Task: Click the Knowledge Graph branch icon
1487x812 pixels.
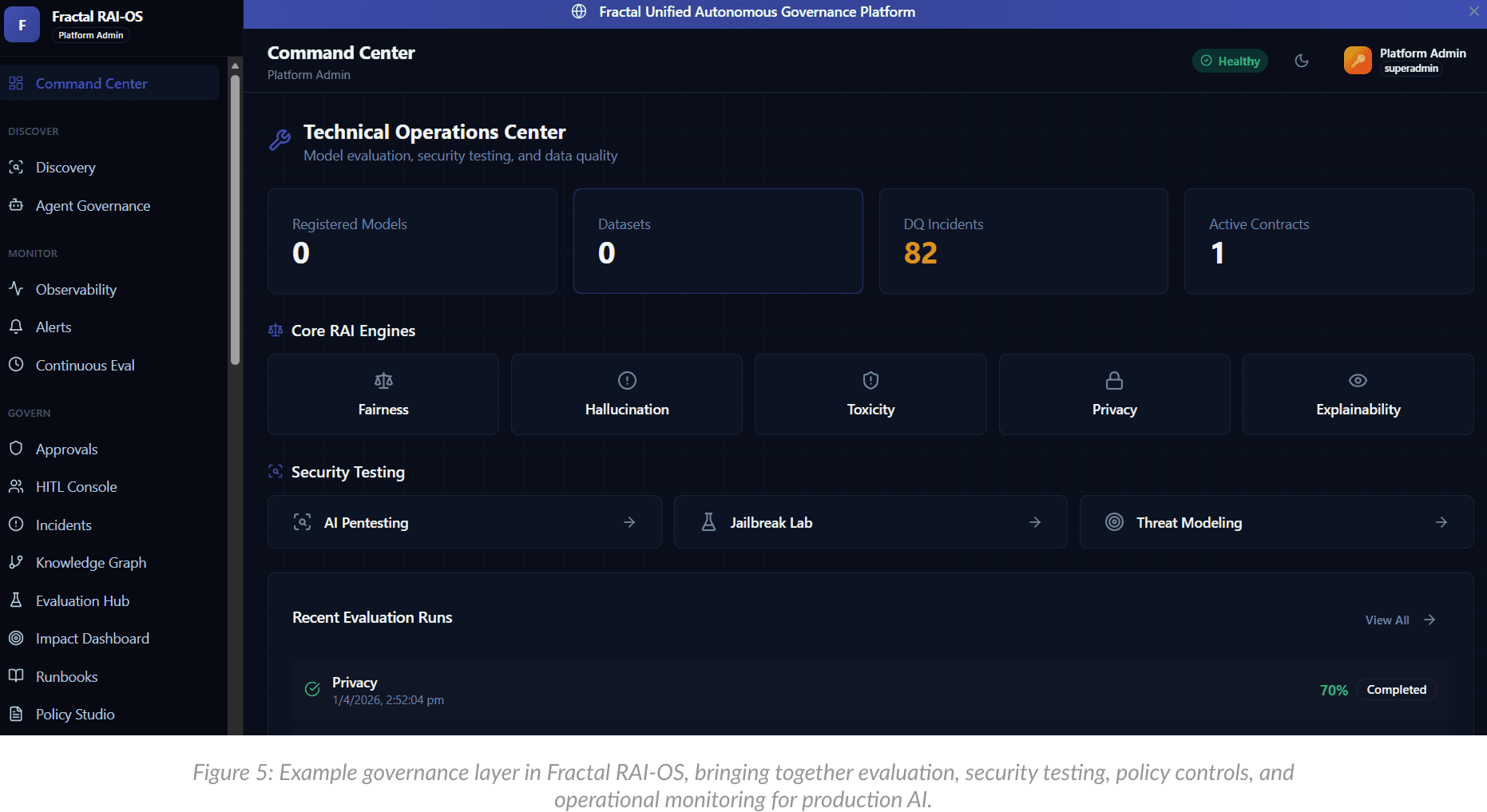Action: click(16, 562)
